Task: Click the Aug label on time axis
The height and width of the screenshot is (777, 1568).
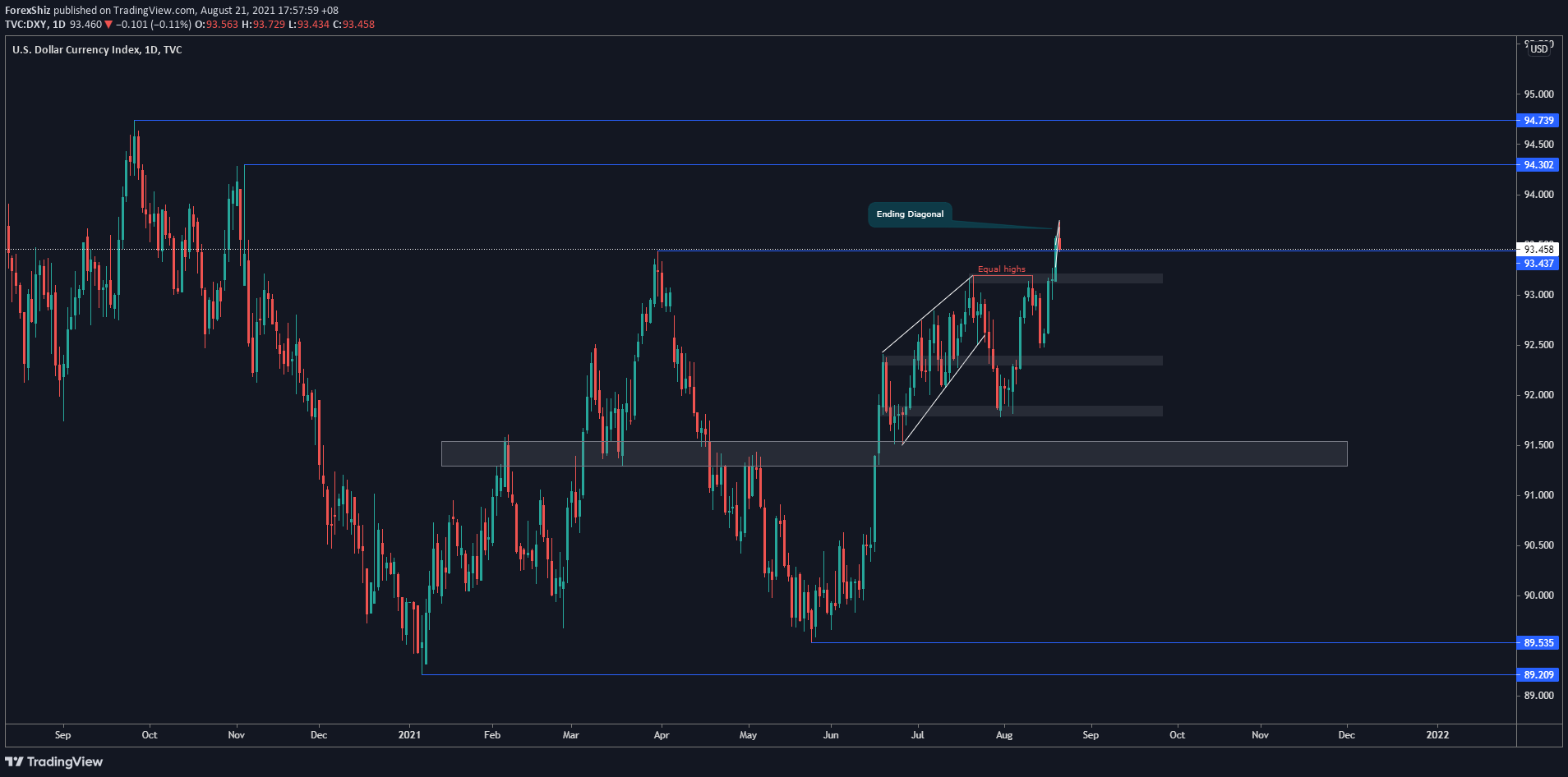Action: pos(1004,735)
